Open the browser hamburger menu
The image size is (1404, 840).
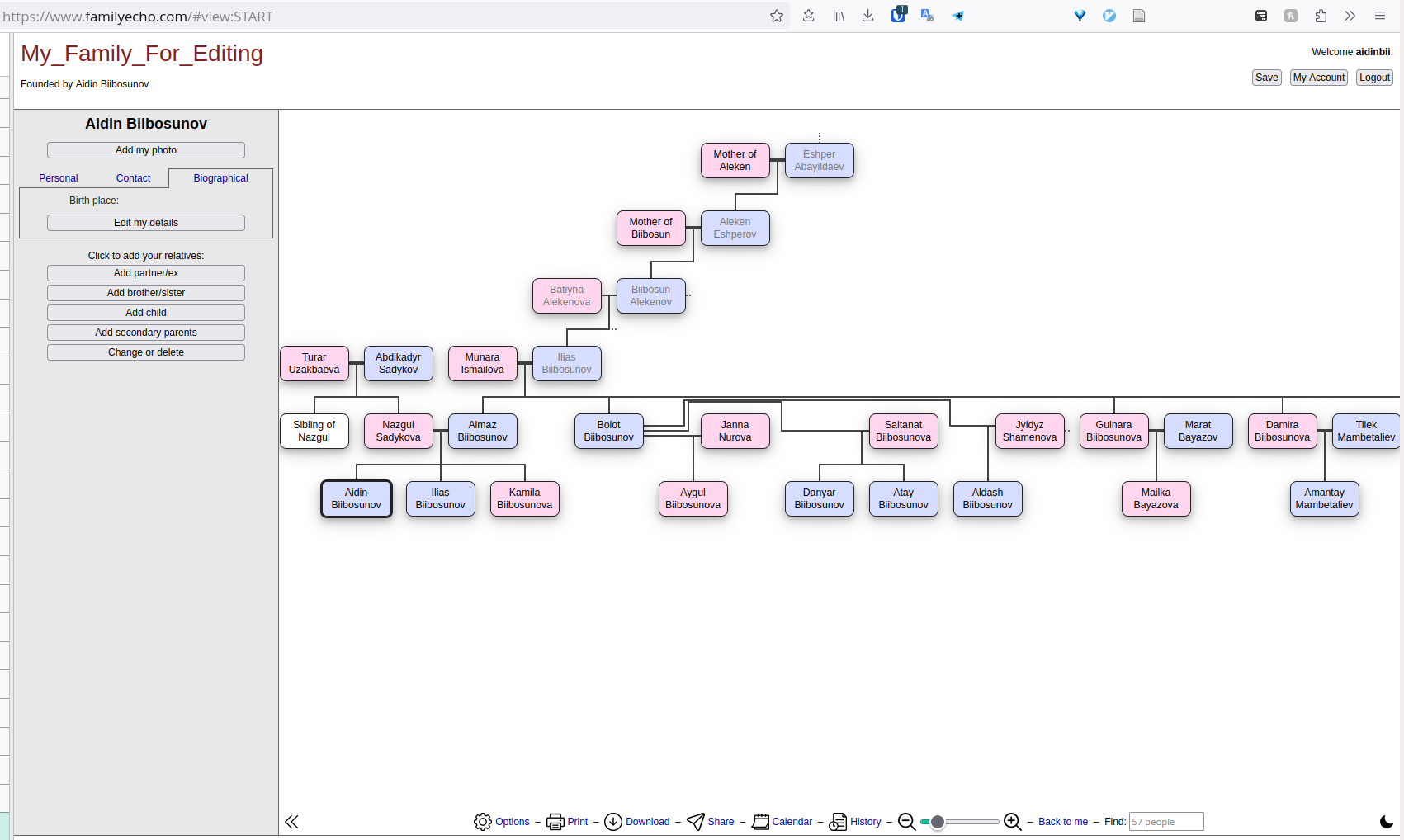coord(1380,16)
